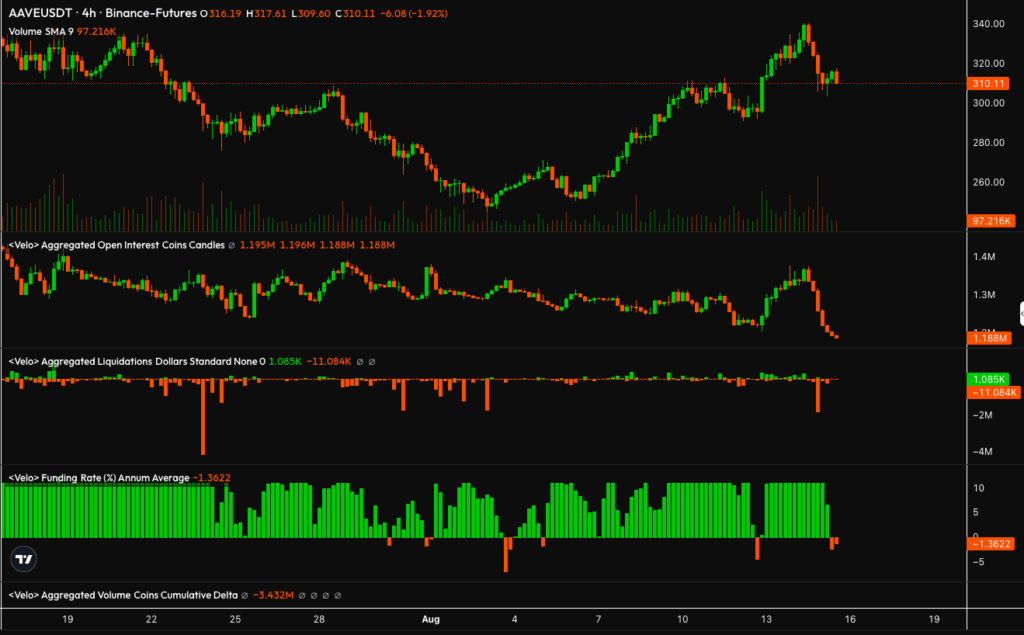
Task: Click the 16 date label on the time axis
Action: pos(850,619)
